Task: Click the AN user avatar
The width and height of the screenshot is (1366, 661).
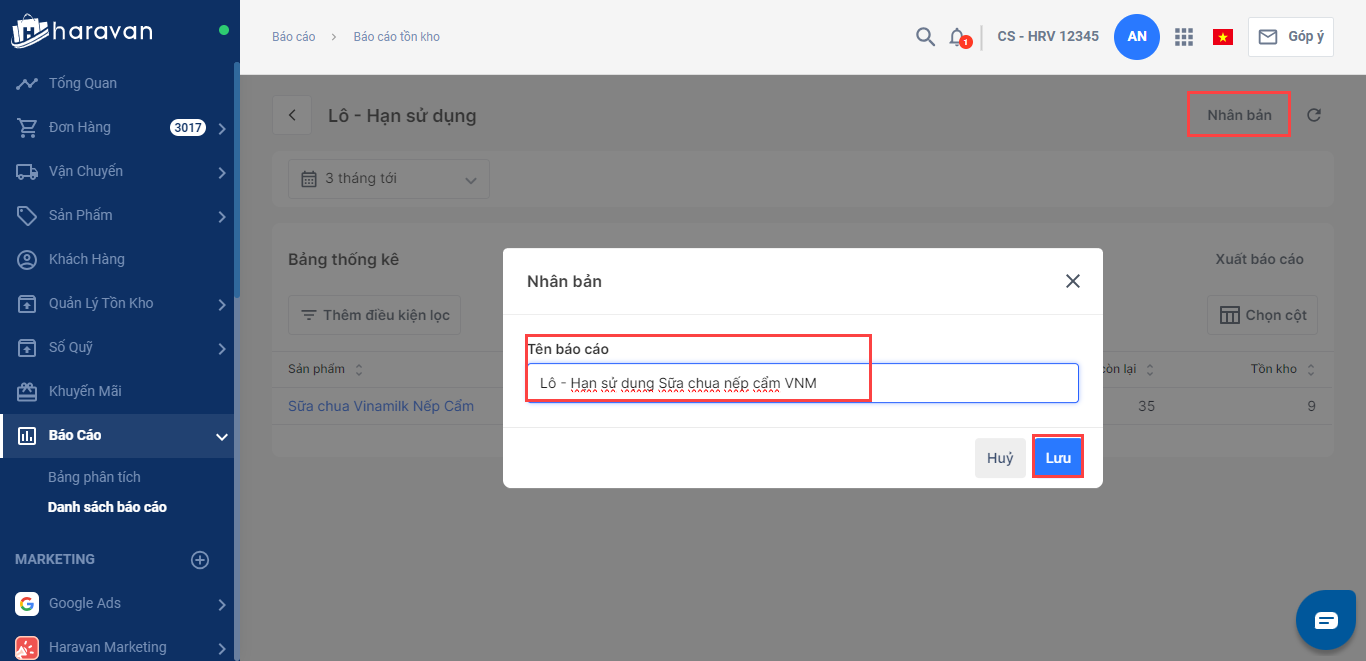Action: click(1137, 37)
